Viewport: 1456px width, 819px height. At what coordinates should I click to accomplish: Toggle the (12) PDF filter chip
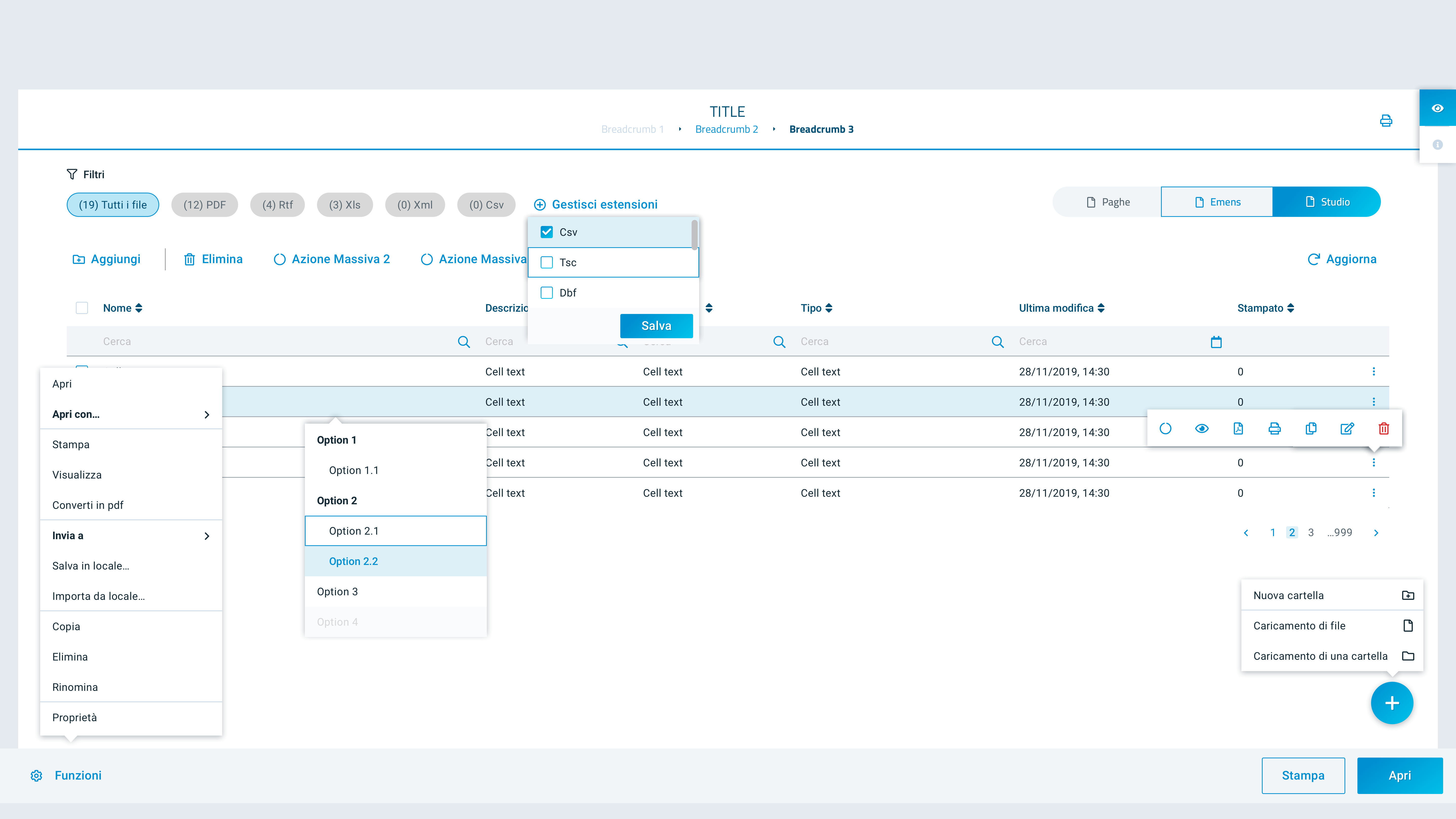tap(204, 204)
